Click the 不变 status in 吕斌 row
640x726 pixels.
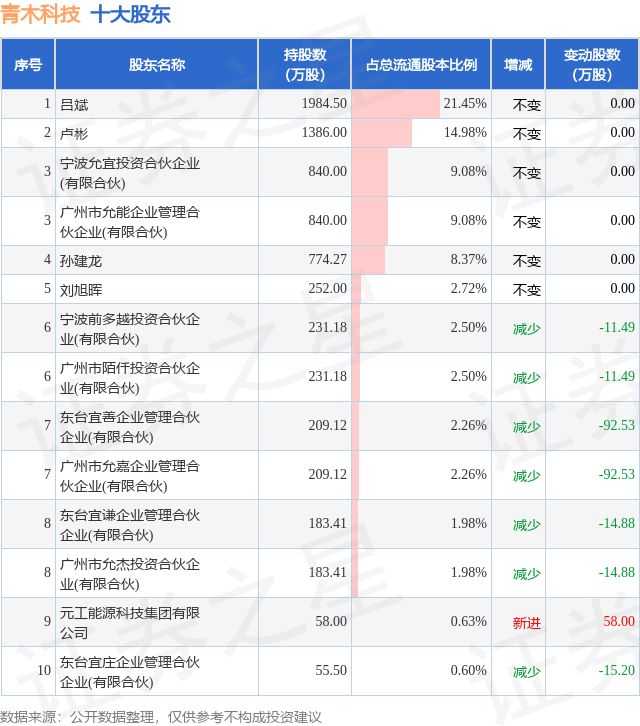coord(527,105)
